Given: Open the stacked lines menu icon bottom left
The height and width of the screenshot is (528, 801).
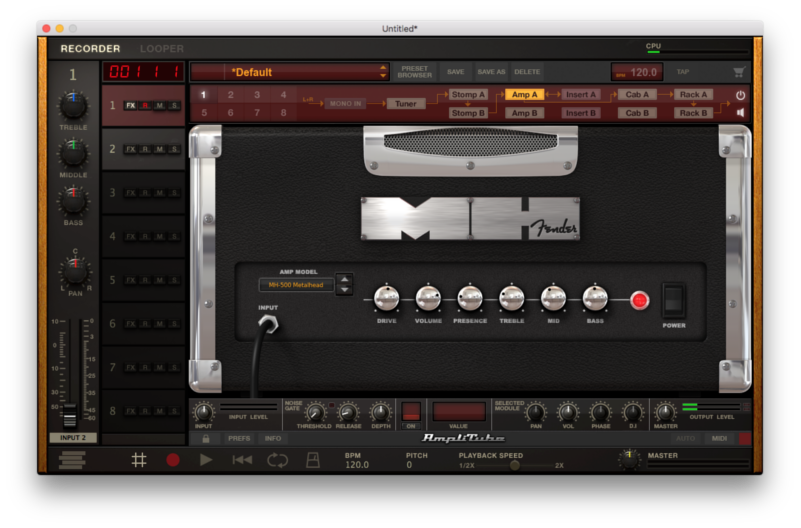Looking at the screenshot, I should click(x=72, y=460).
